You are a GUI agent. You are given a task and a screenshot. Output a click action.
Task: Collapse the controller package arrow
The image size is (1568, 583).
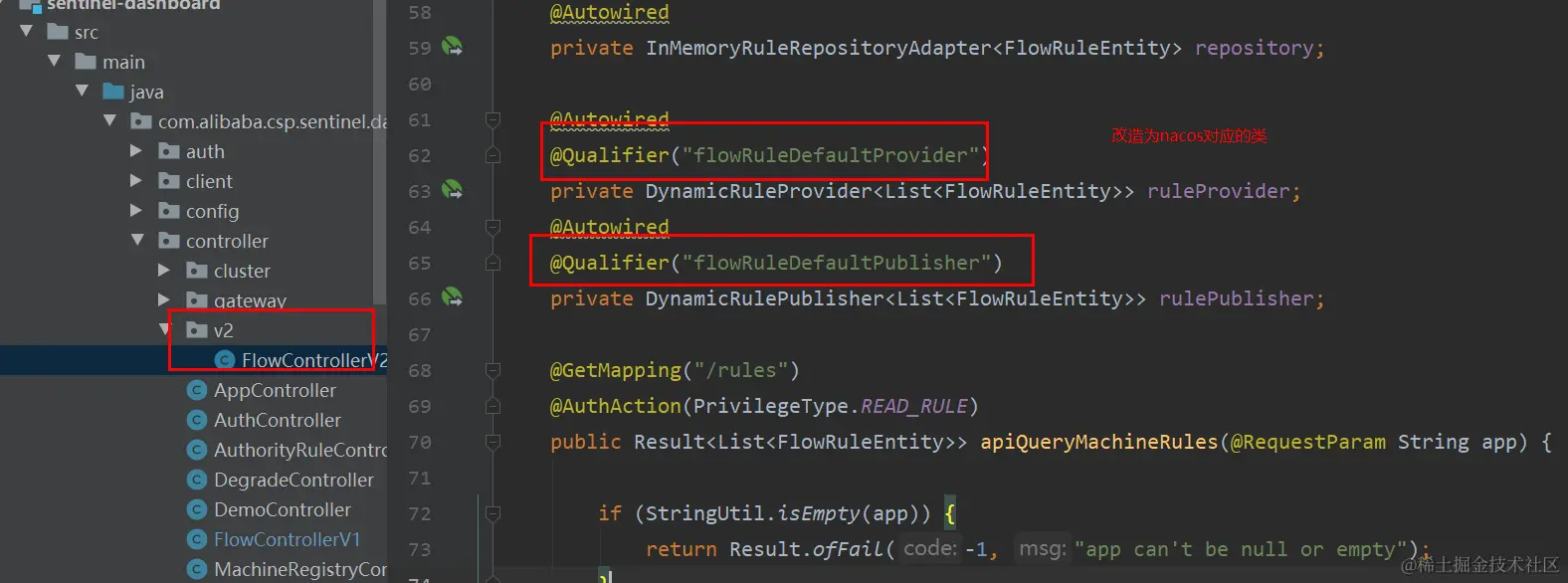click(138, 241)
